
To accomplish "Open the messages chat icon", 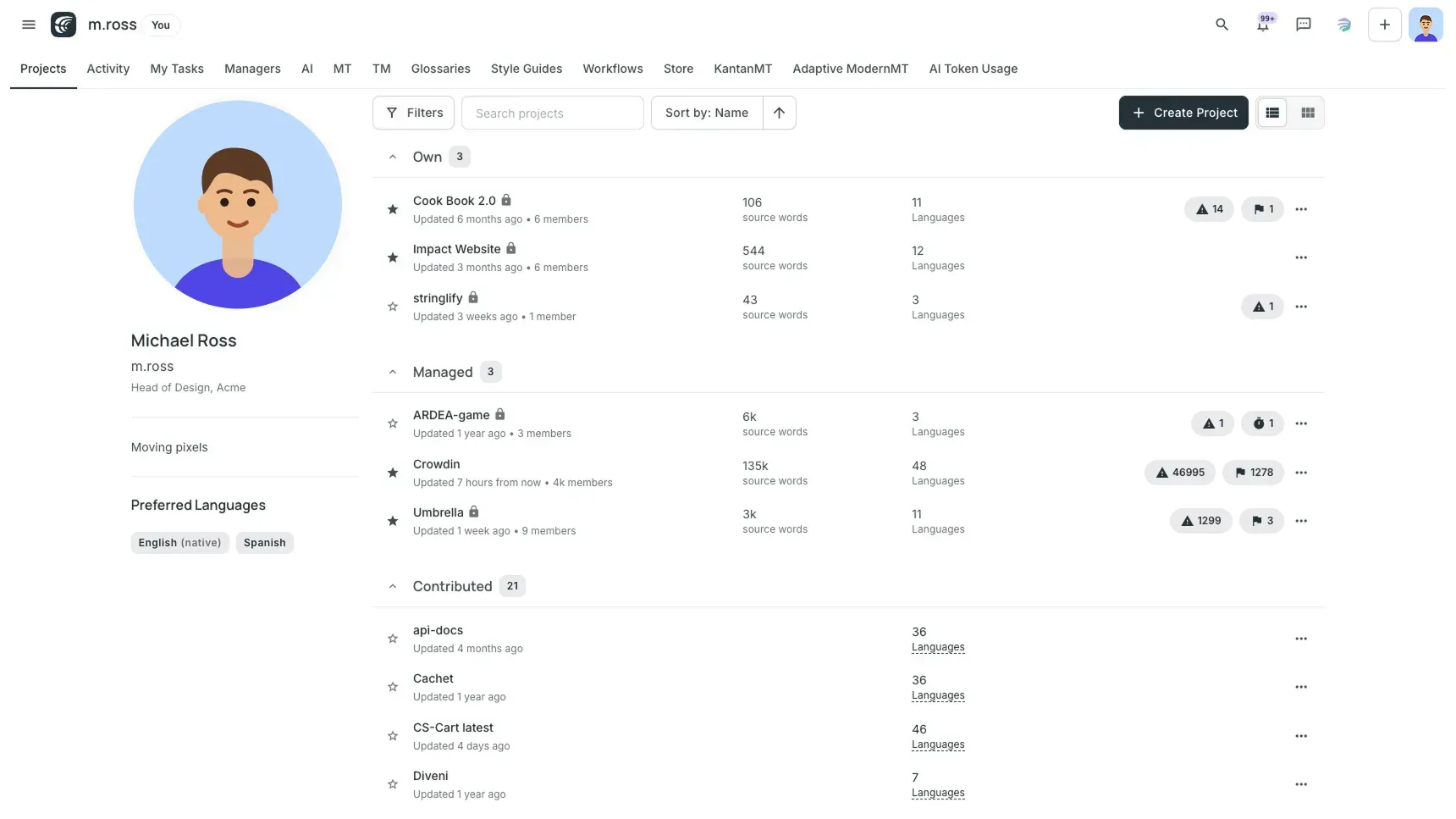I will (1304, 25).
